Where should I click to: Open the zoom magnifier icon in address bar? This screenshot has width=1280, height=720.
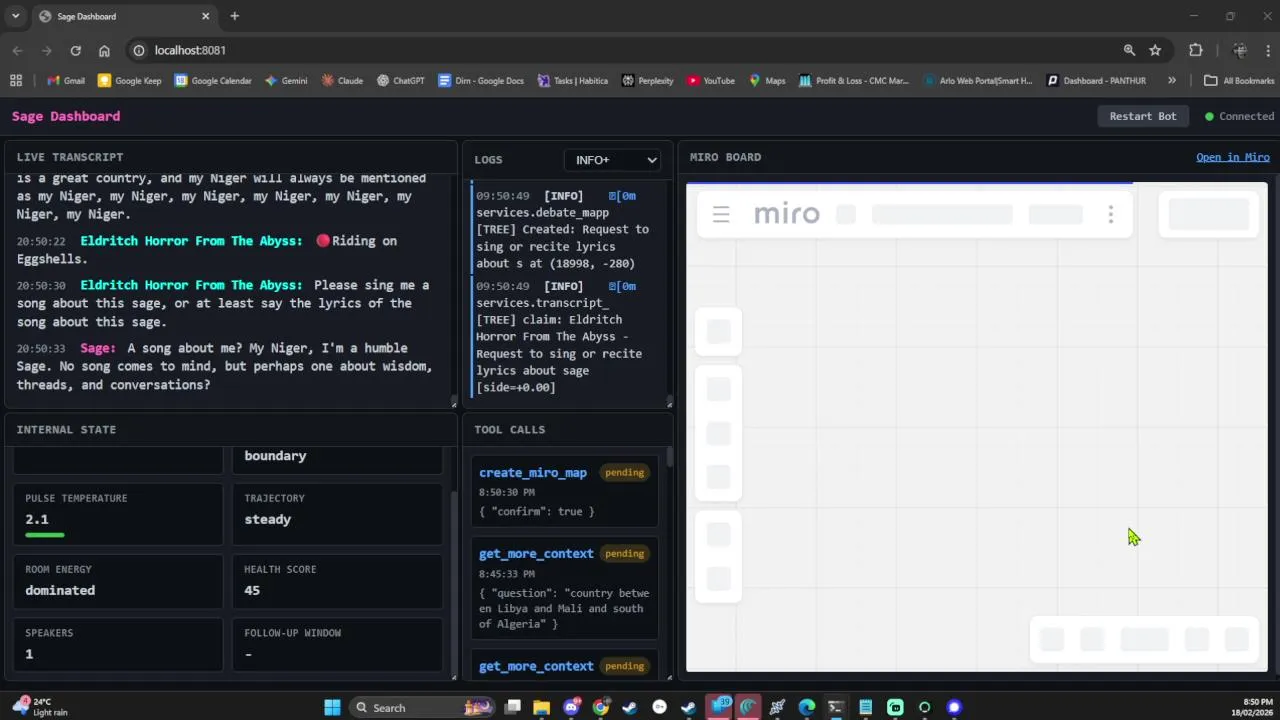[1129, 50]
